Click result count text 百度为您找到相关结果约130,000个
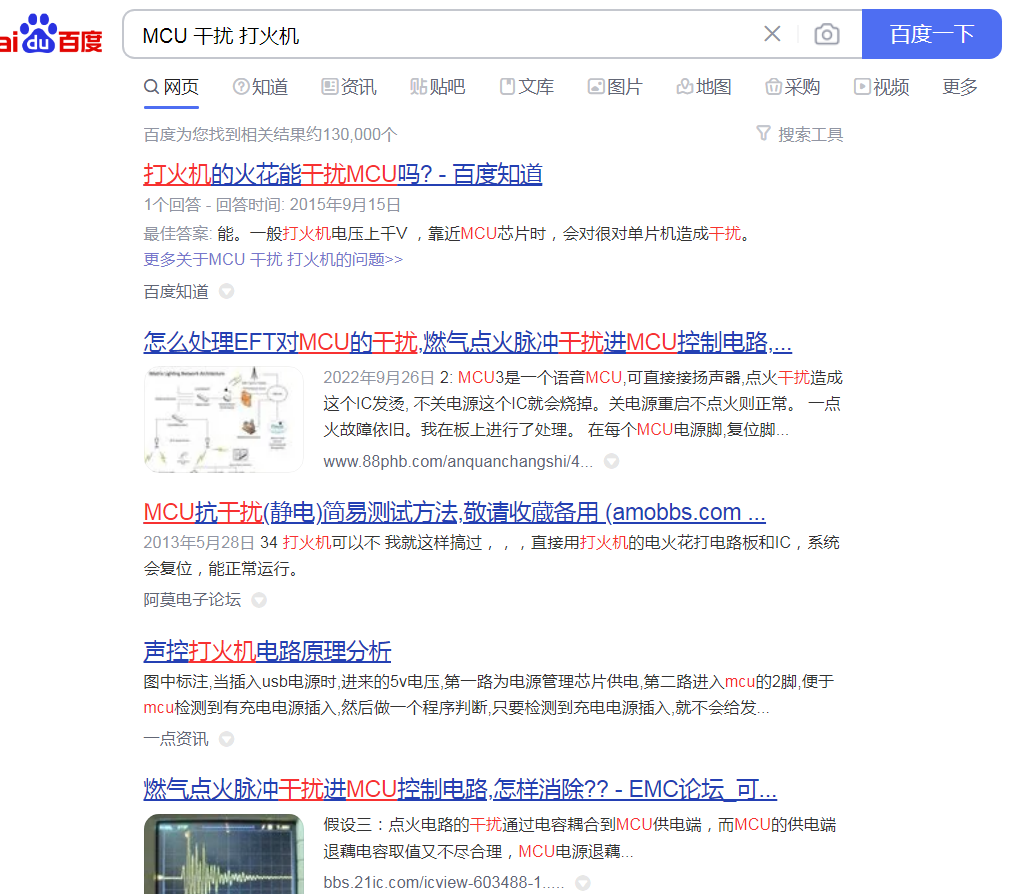Screen dimensions: 1028x894 coord(270,134)
